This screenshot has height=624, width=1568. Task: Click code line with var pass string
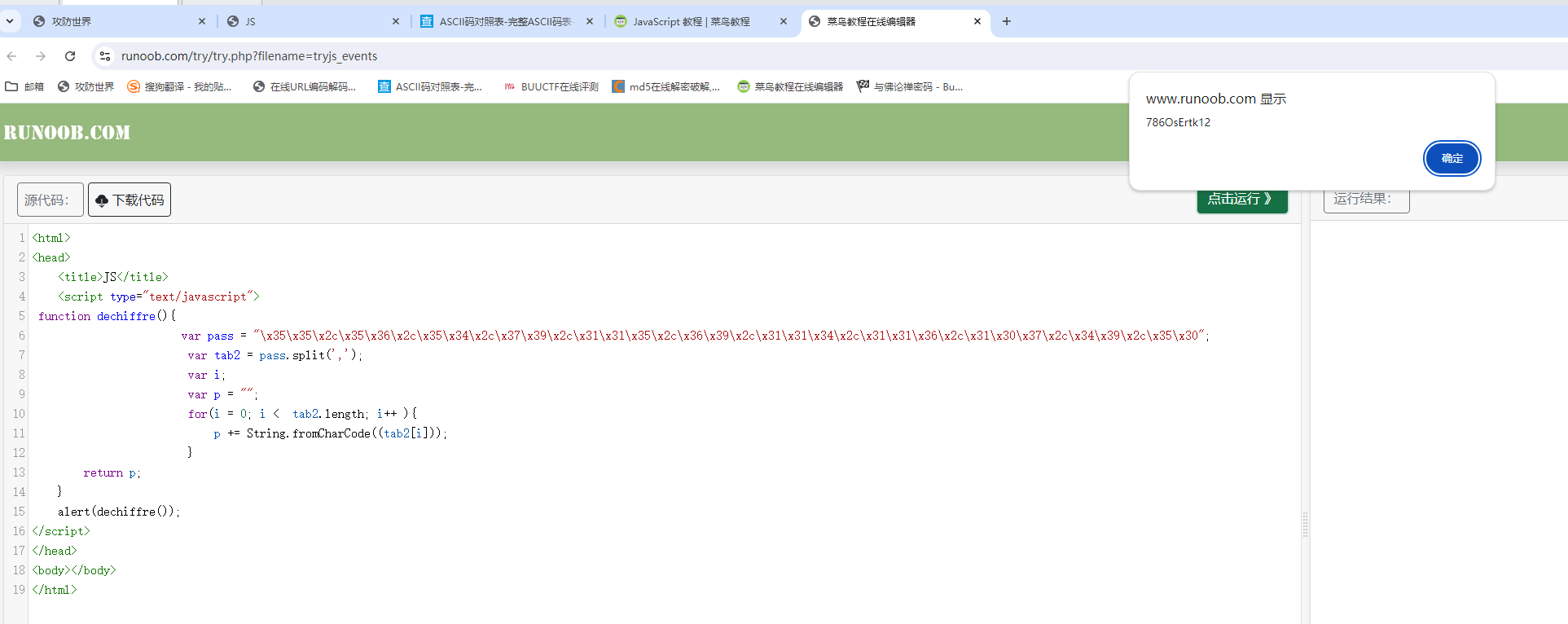(696, 336)
